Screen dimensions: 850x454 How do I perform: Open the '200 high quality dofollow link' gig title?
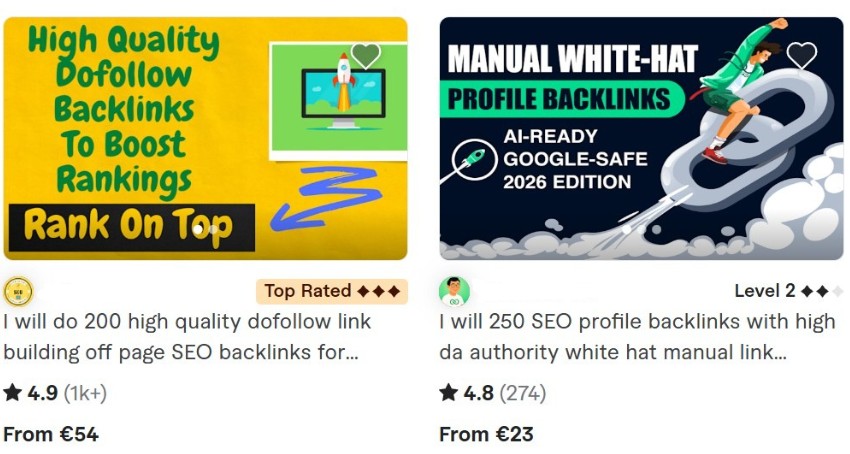tap(187, 337)
